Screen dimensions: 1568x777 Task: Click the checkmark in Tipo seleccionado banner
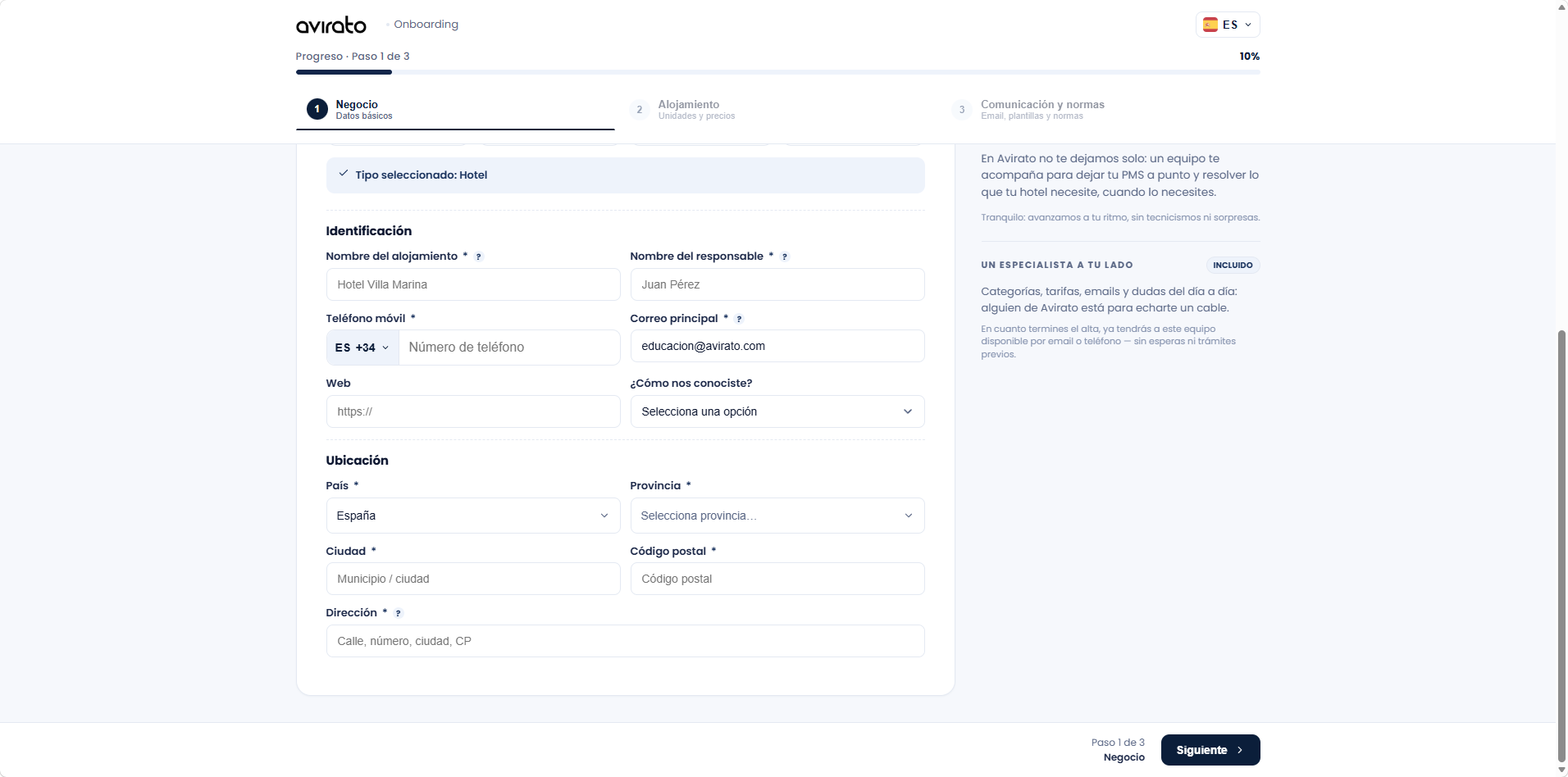344,174
